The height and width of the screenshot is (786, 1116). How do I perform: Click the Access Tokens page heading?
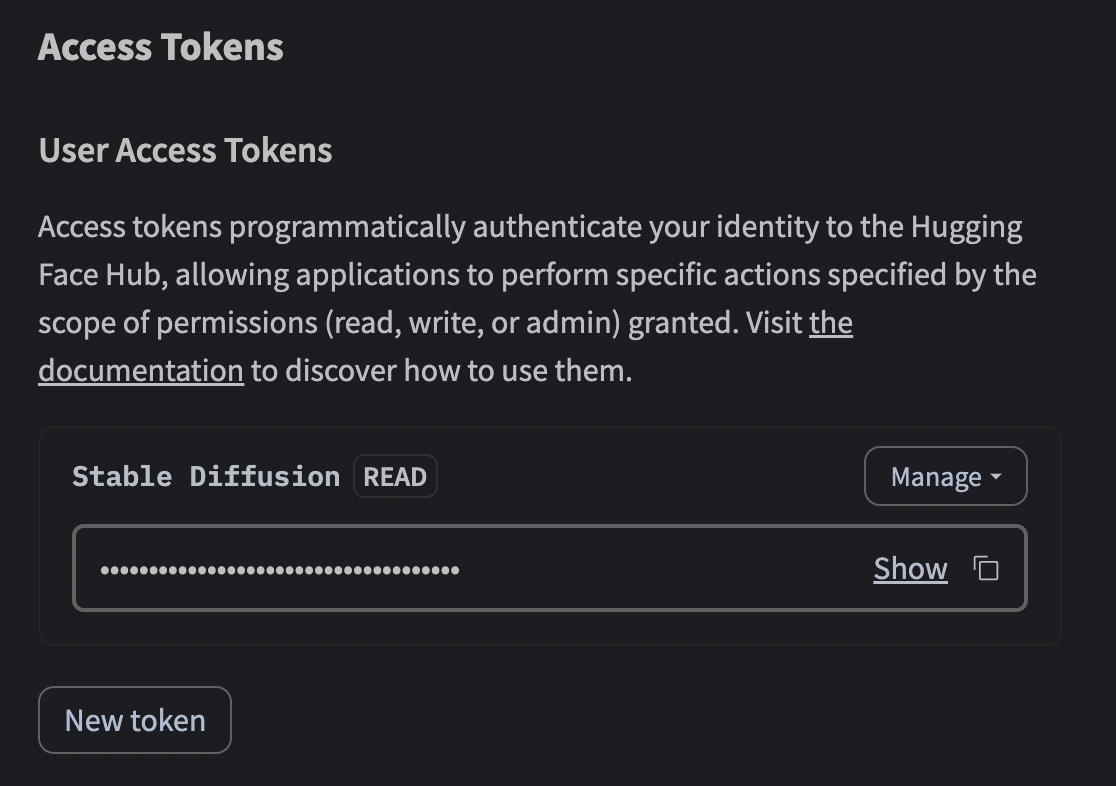click(x=161, y=48)
